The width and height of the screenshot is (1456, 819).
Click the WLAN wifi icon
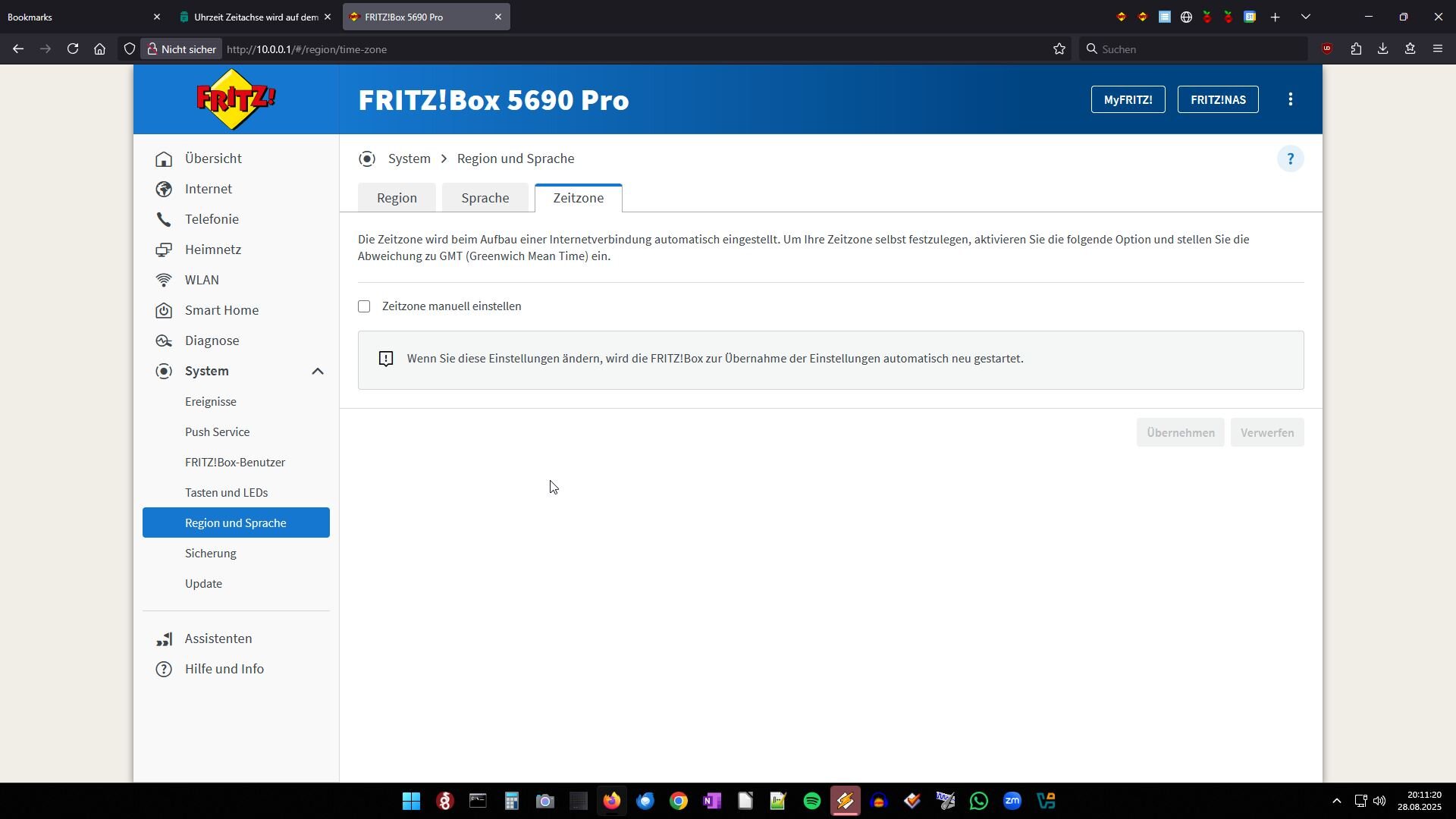pos(164,281)
